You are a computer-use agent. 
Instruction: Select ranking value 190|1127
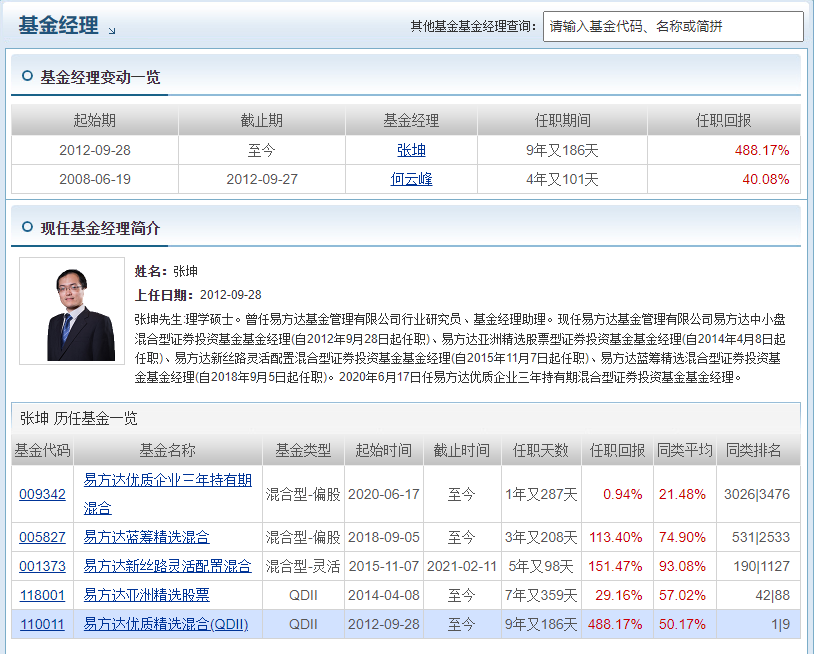[761, 566]
